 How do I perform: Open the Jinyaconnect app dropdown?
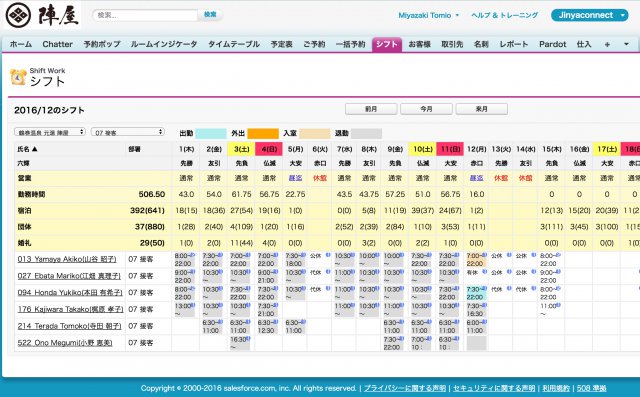[x=589, y=15]
